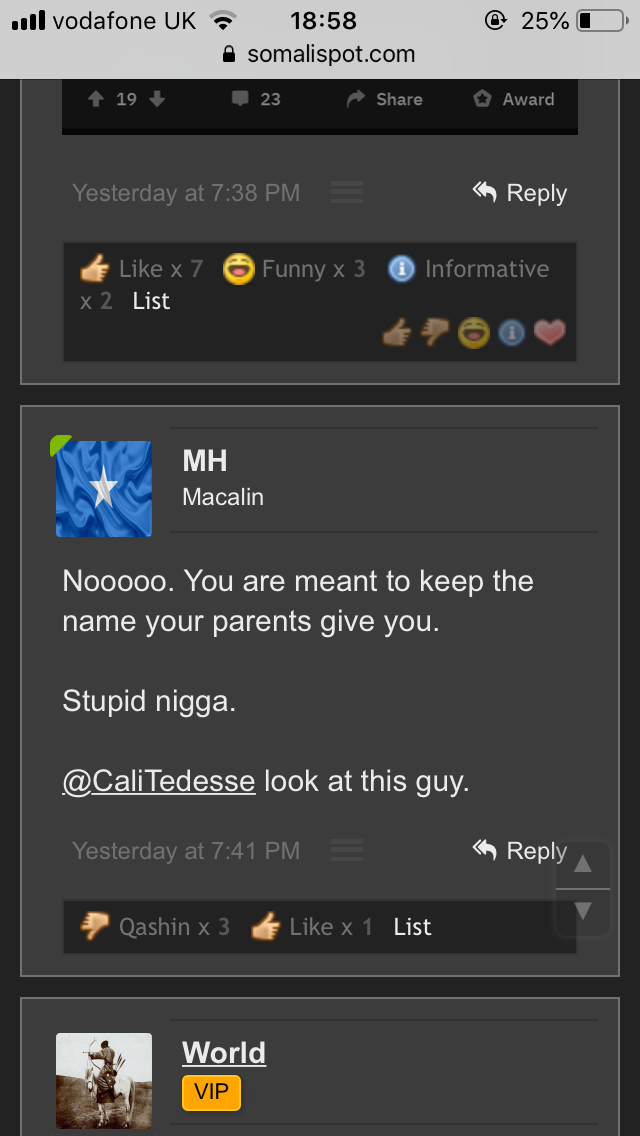Screen dimensions: 640x1136
Task: Click the upvote arrow beside 19
Action: [96, 99]
